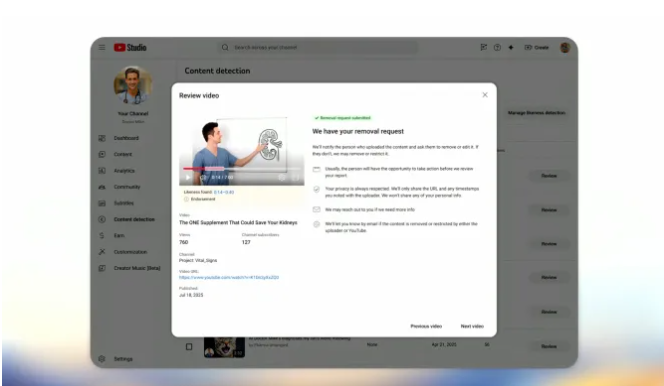Image resolution: width=664 pixels, height=386 pixels.
Task: Click channel name Project: Vital_Signs
Action: (x=198, y=261)
